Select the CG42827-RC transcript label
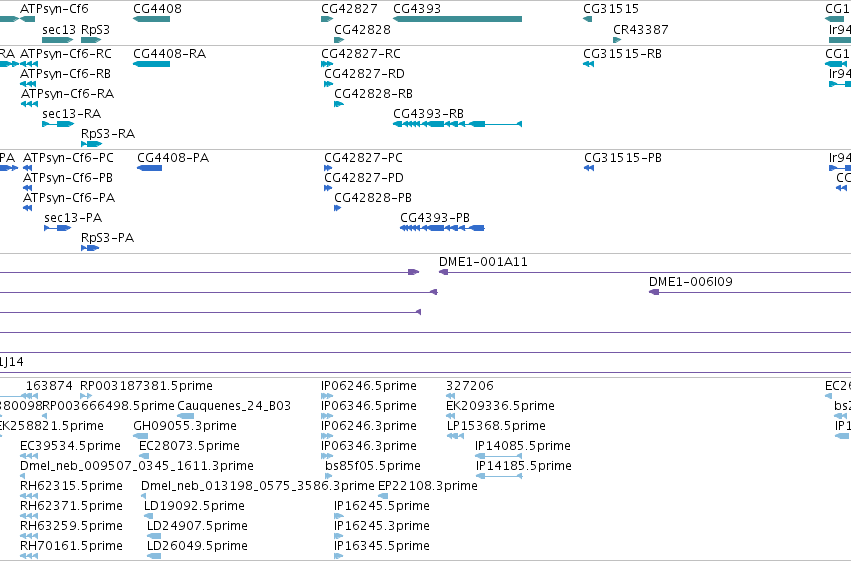The height and width of the screenshot is (561, 851). pos(361,54)
